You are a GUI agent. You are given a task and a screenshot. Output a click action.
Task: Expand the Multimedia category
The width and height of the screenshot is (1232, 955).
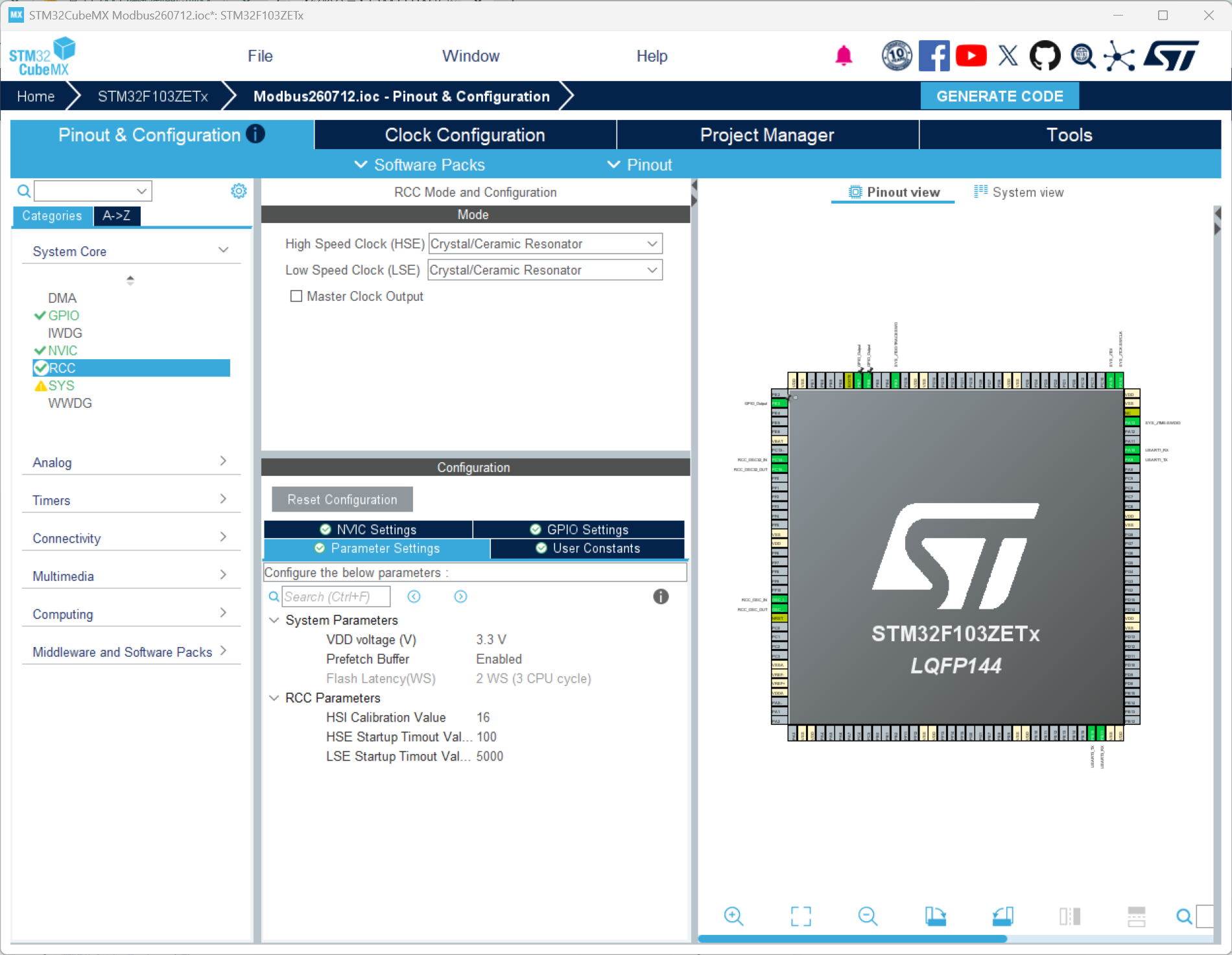(223, 574)
